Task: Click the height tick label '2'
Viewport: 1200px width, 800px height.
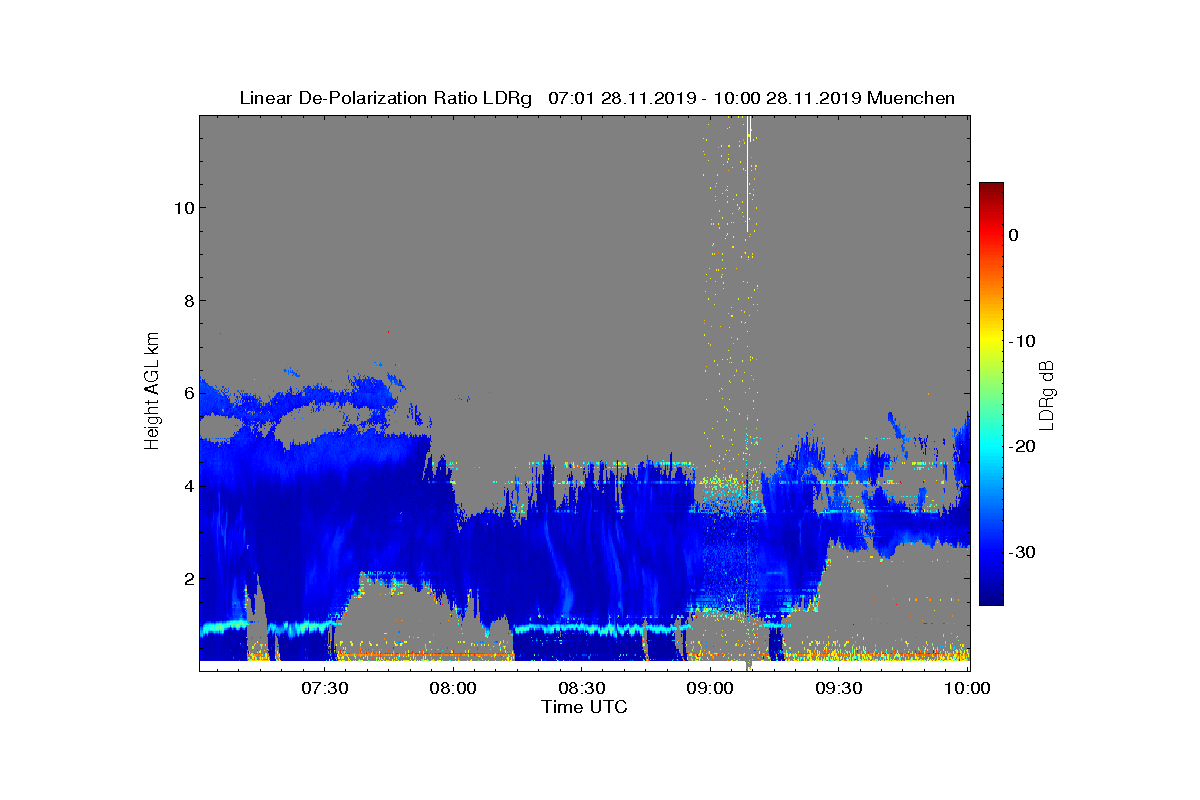Action: tap(187, 579)
